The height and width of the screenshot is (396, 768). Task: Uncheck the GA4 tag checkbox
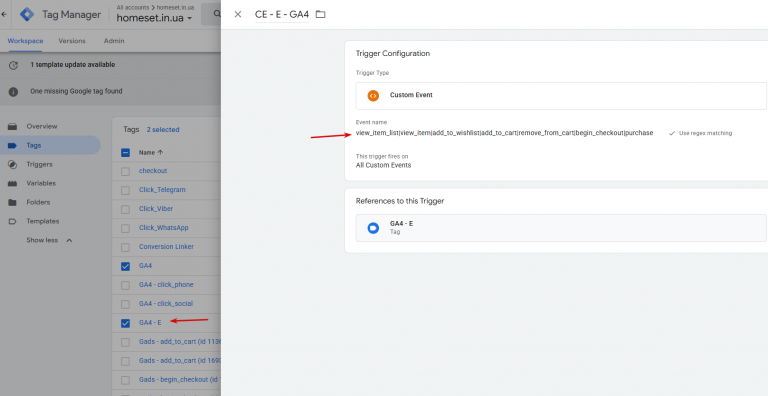125,266
